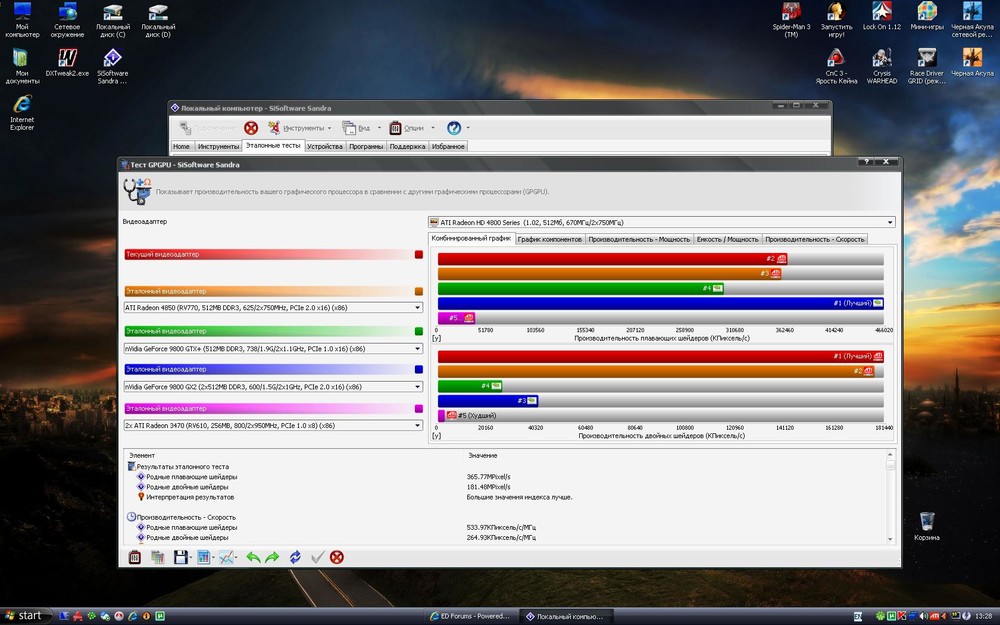The image size is (1000, 625).
Task: Click the green Back arrow icon
Action: point(253,557)
